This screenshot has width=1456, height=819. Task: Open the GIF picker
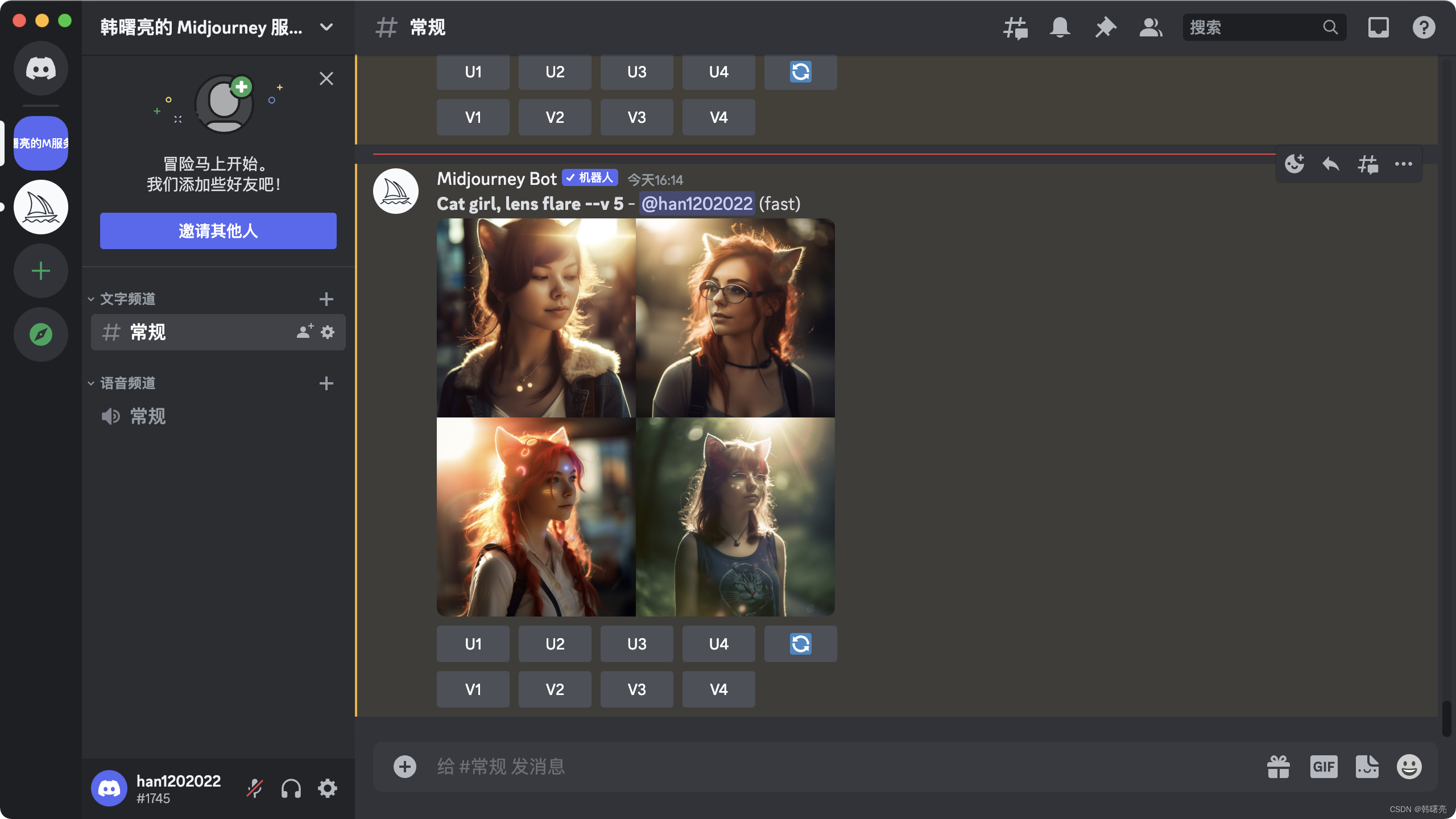pos(1323,767)
